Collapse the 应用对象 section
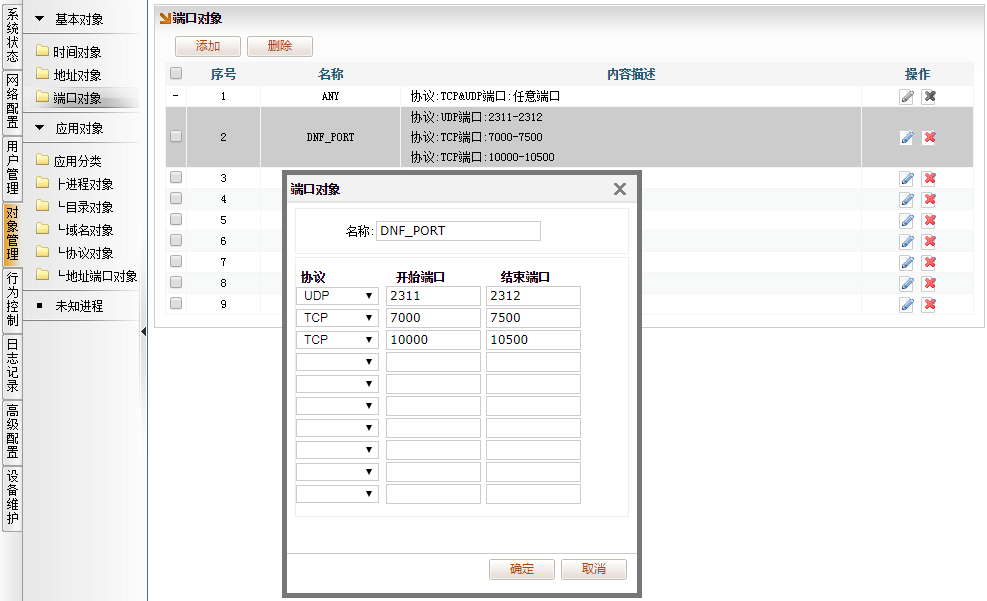 (40, 128)
